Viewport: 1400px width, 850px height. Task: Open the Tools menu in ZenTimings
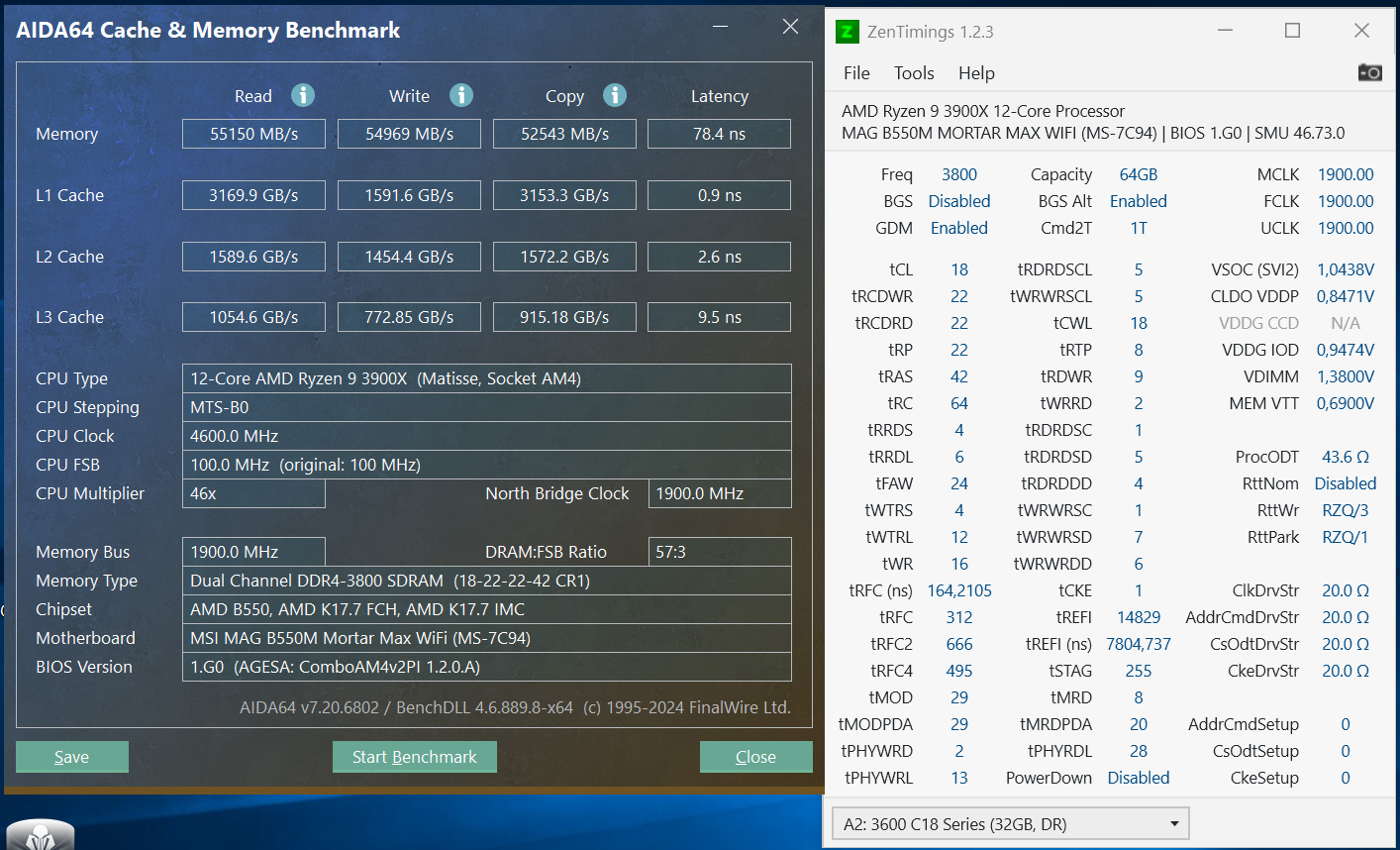[x=914, y=73]
